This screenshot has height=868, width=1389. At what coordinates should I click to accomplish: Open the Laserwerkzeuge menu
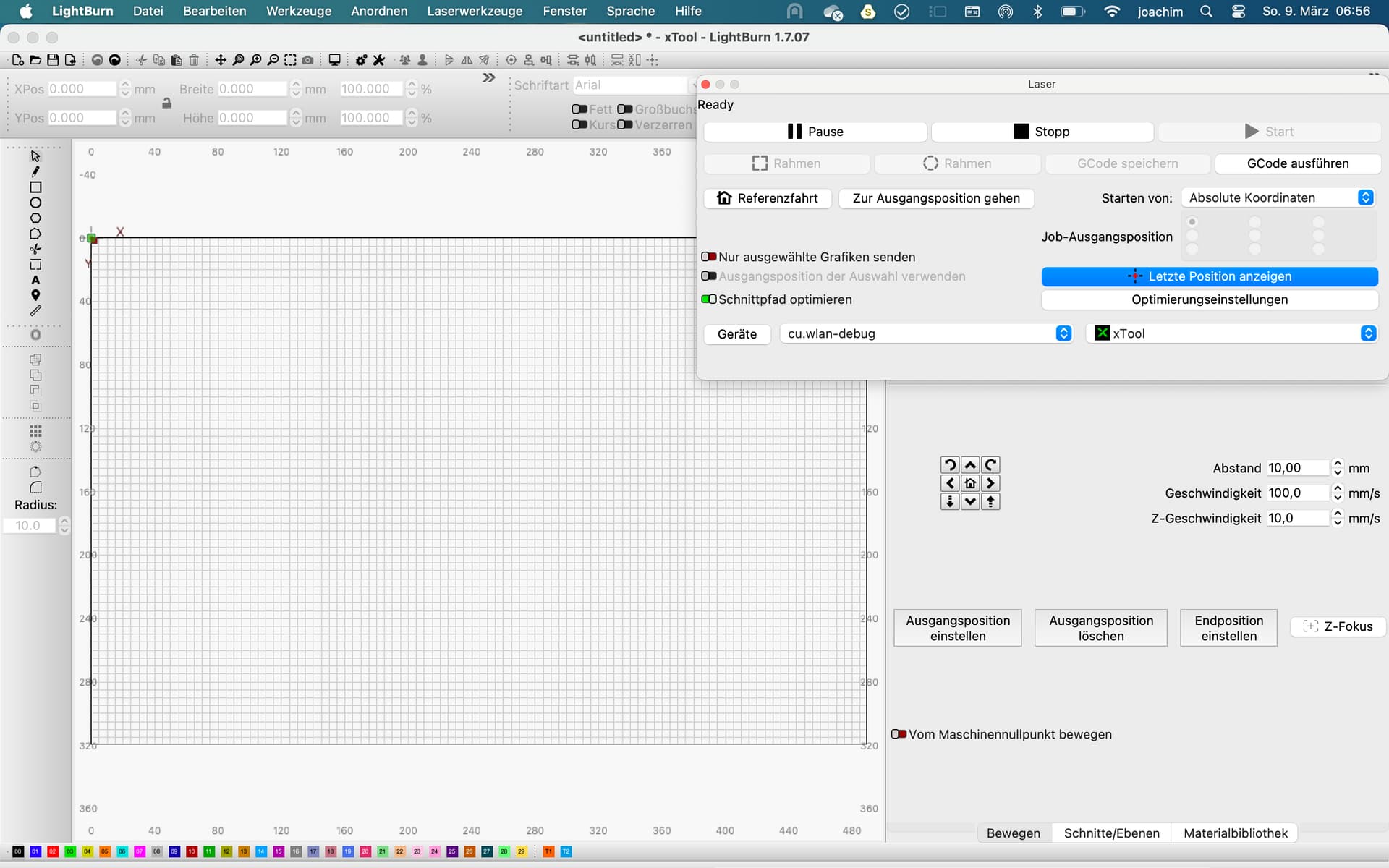[x=475, y=11]
